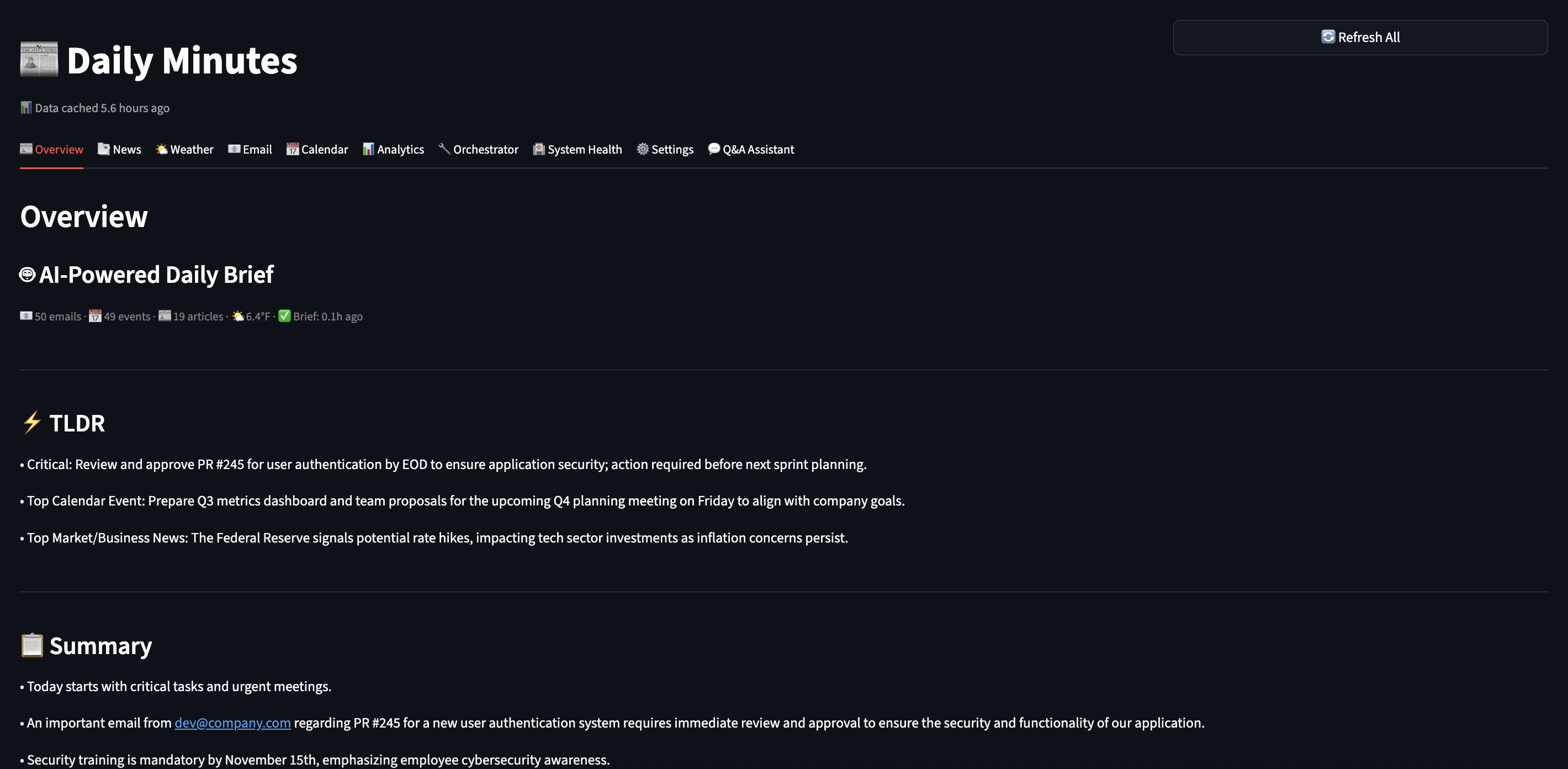
Task: Click the bar chart icon beside Data cached
Action: pyautogui.click(x=25, y=108)
